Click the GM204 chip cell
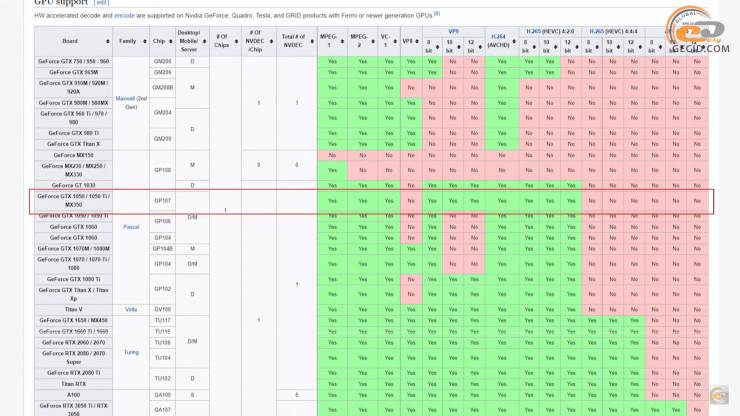The height and width of the screenshot is (416, 740). tap(162, 113)
